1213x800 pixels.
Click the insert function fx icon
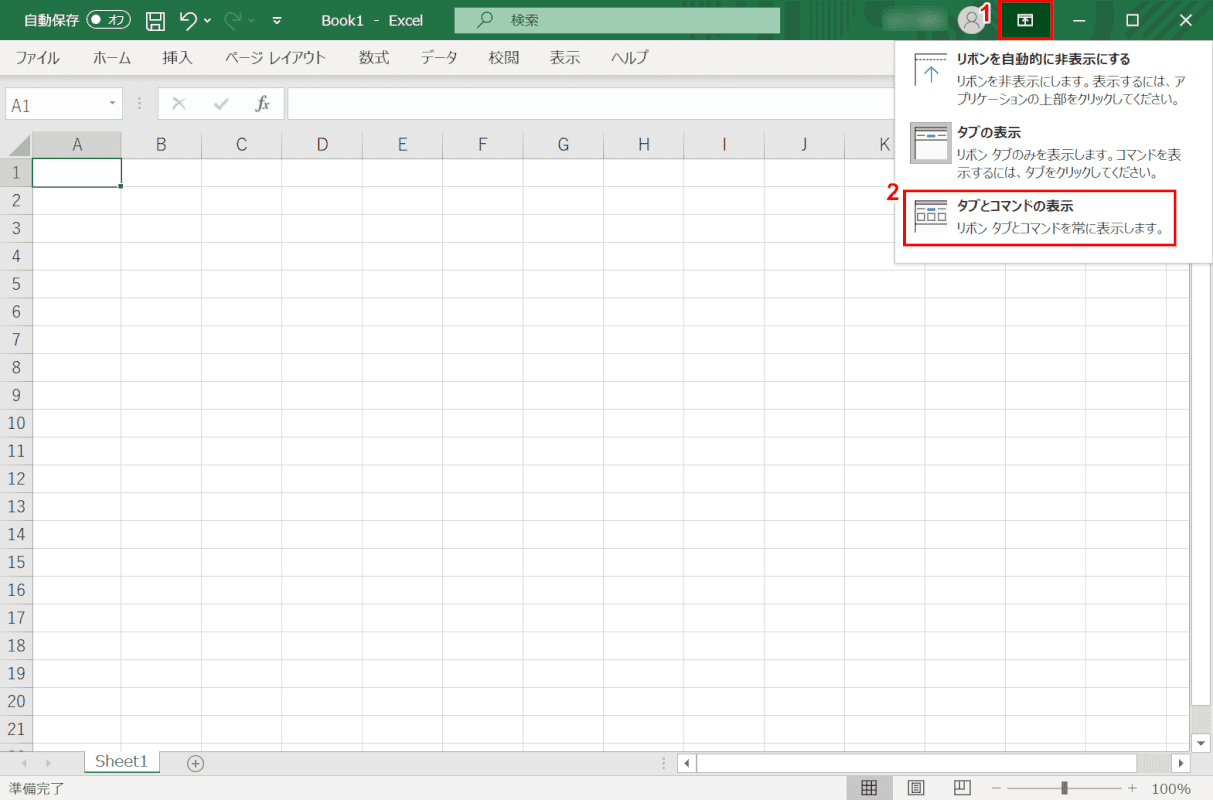coord(263,104)
